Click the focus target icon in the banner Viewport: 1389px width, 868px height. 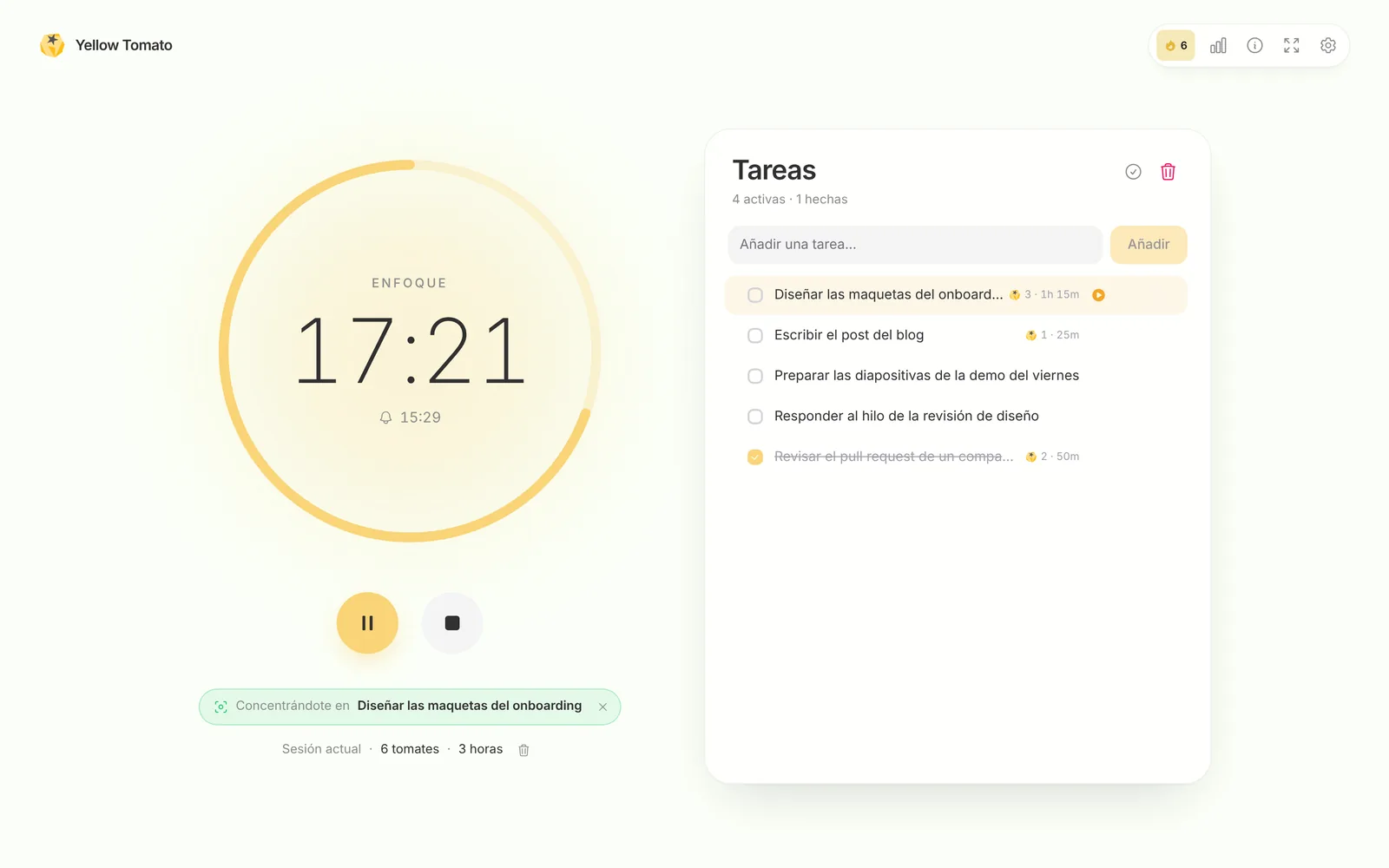tap(221, 707)
